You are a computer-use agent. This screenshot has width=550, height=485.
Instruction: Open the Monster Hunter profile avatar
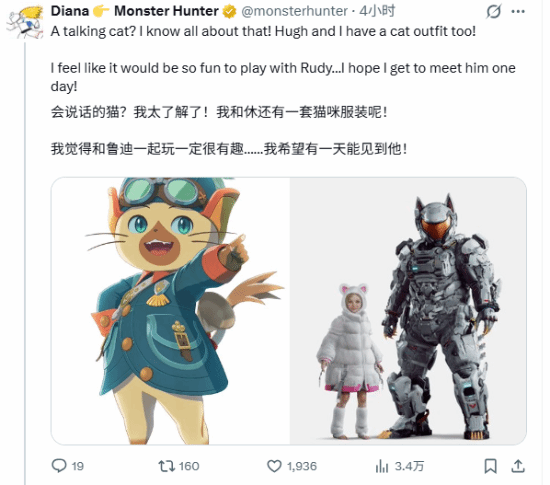(x=24, y=22)
